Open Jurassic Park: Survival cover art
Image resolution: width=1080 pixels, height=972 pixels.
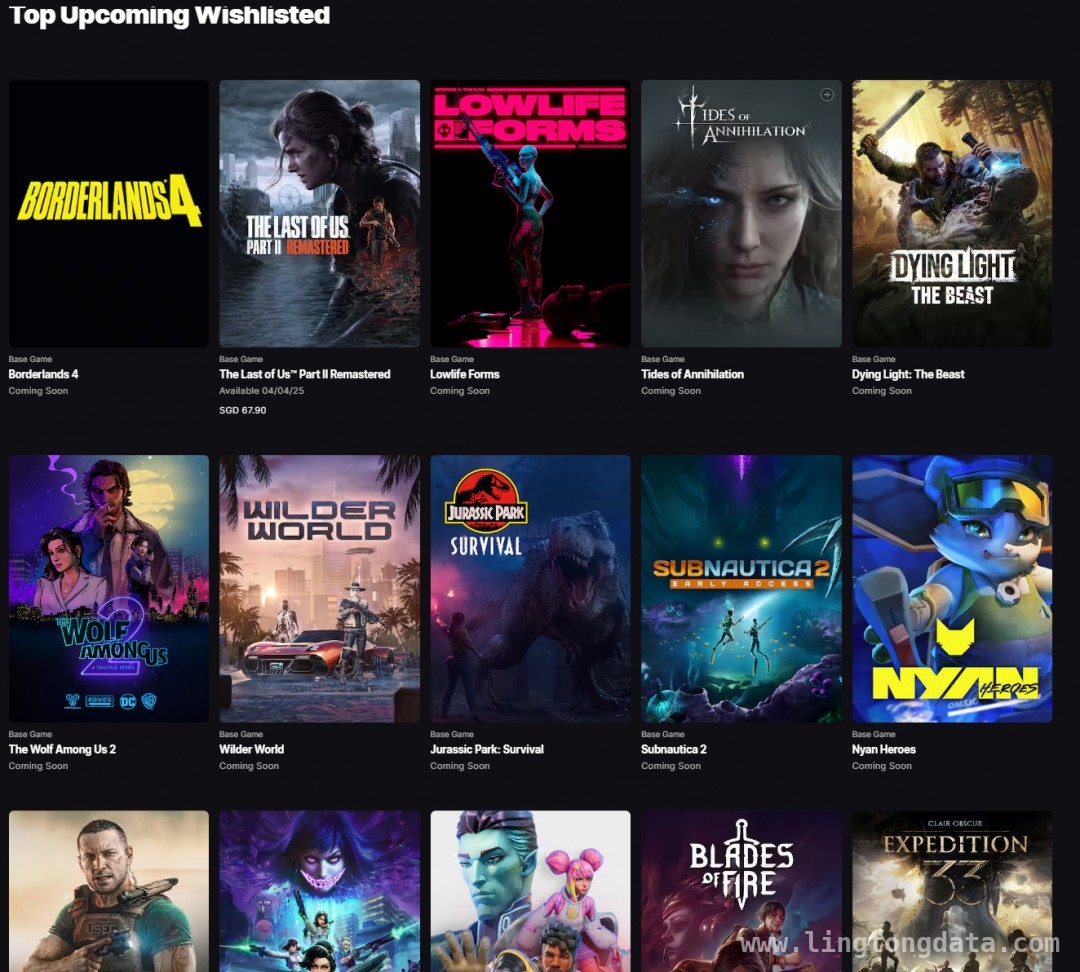(530, 588)
